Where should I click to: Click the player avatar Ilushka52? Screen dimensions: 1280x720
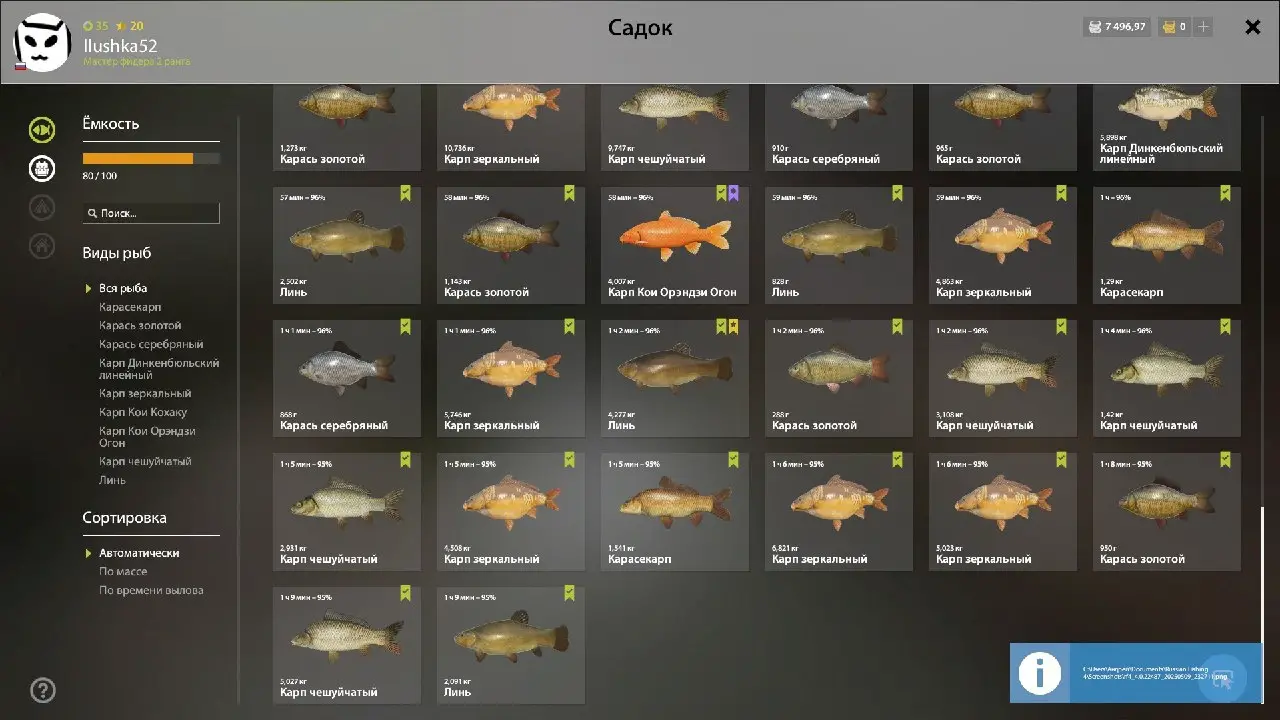(42, 43)
